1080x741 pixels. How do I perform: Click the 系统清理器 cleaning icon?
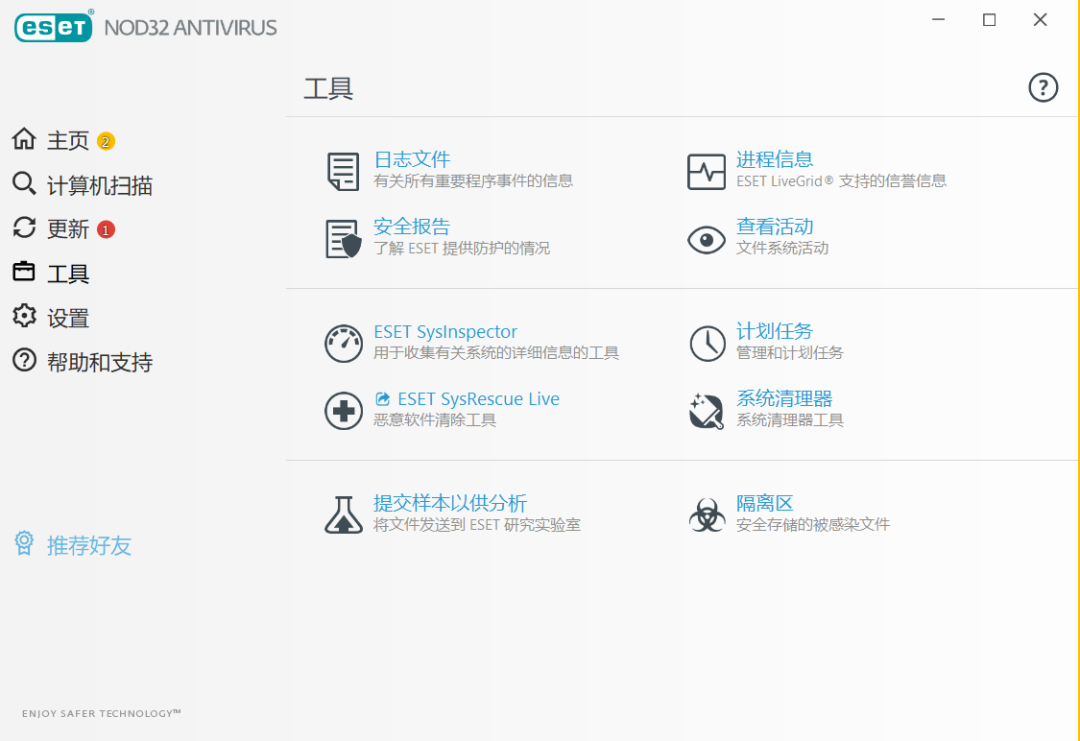click(706, 410)
